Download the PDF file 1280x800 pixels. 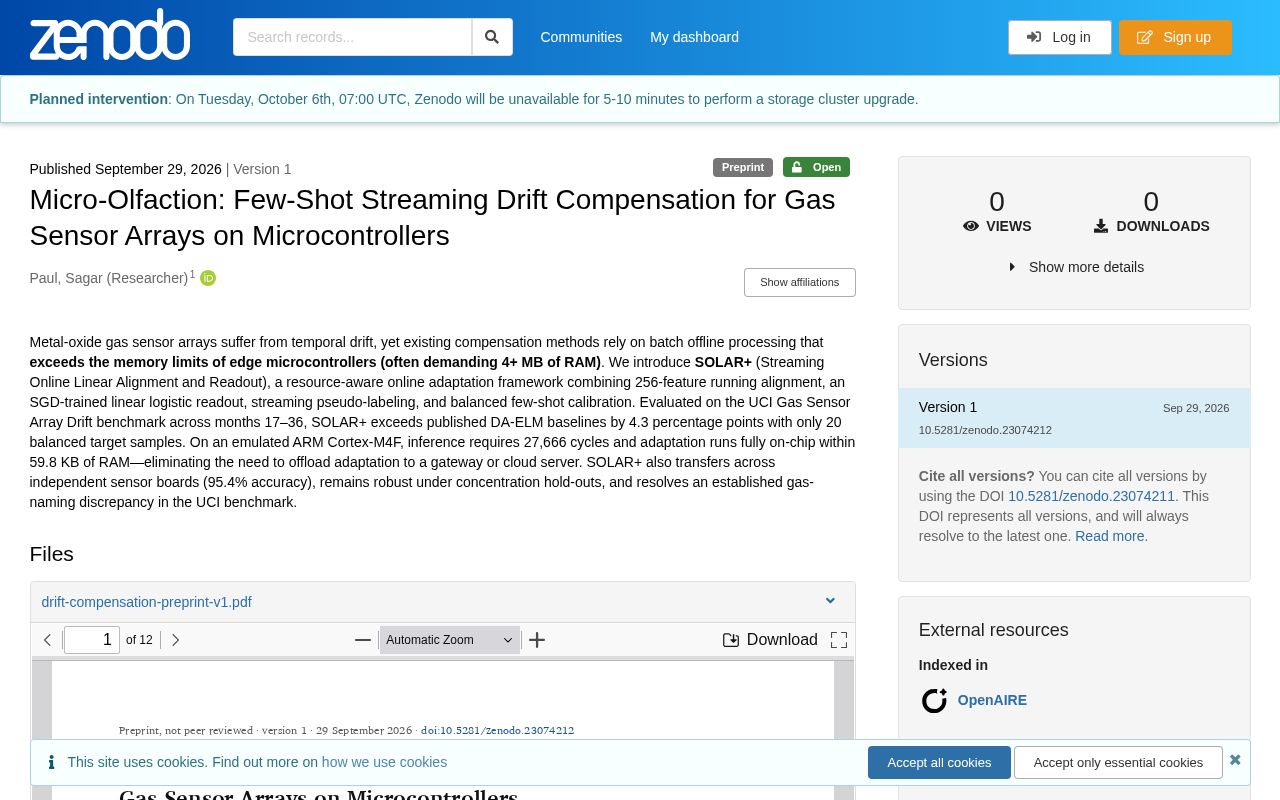(x=770, y=640)
